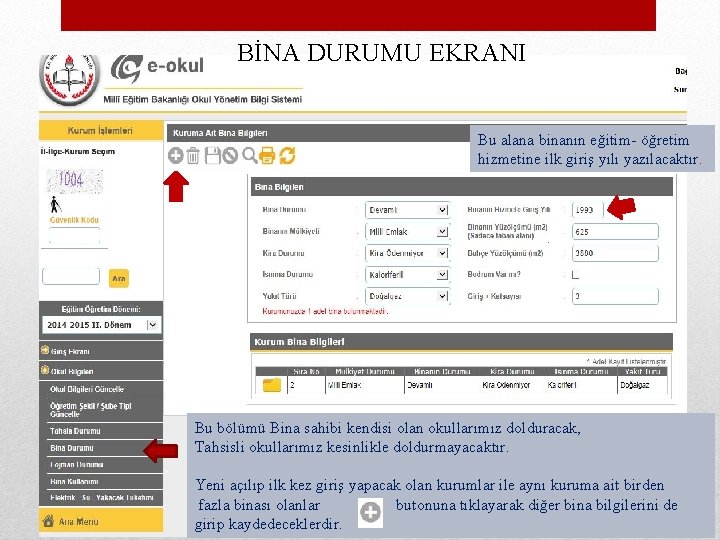Viewport: 720px width, 540px height.
Task: Click the e-okul logo
Action: [158, 68]
